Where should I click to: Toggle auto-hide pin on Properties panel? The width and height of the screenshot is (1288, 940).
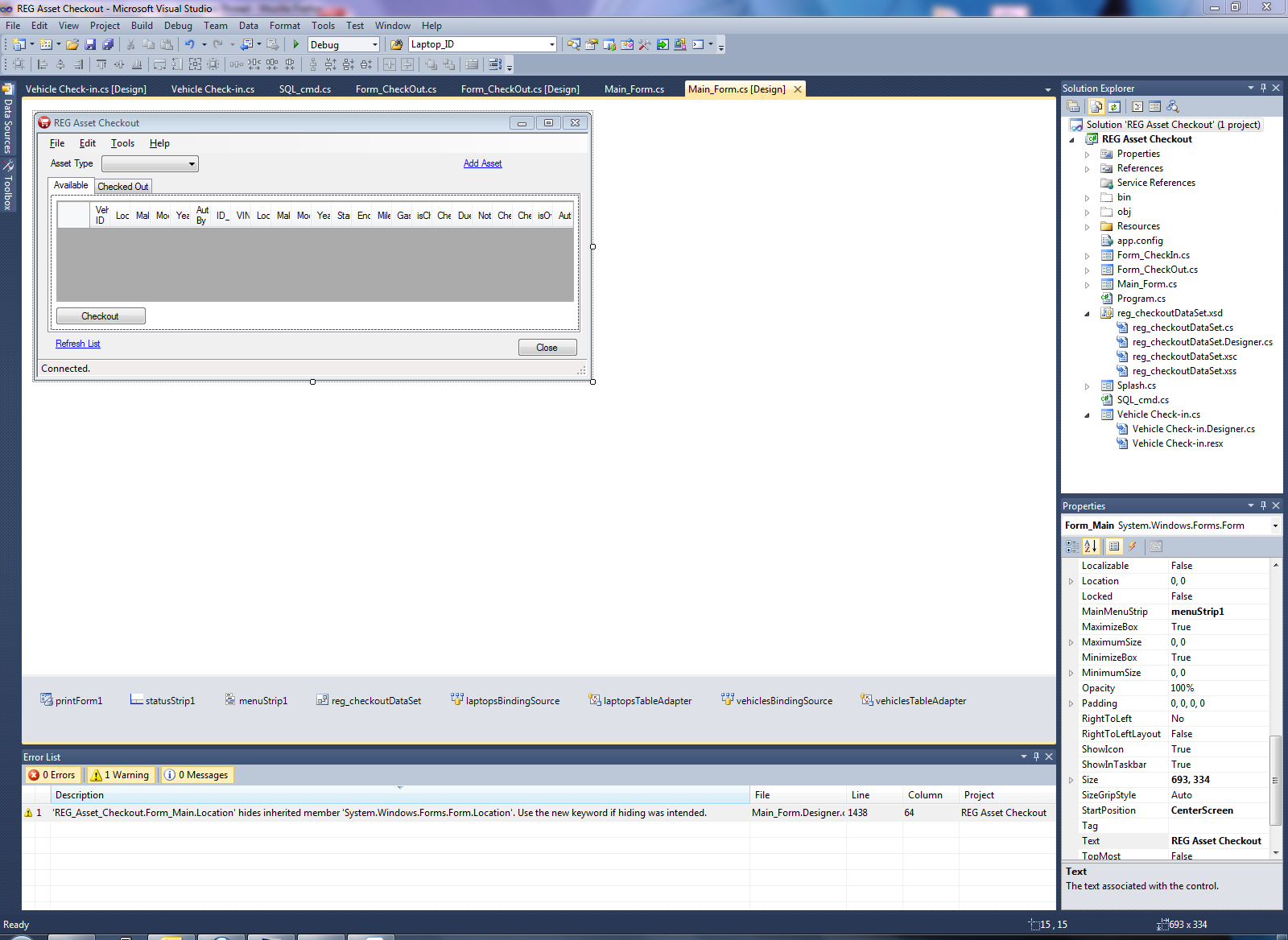1263,505
